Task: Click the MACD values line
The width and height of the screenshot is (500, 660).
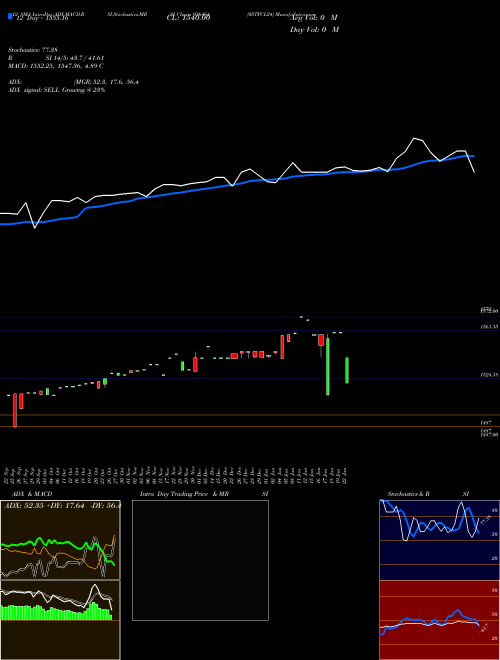Action: pos(56,66)
